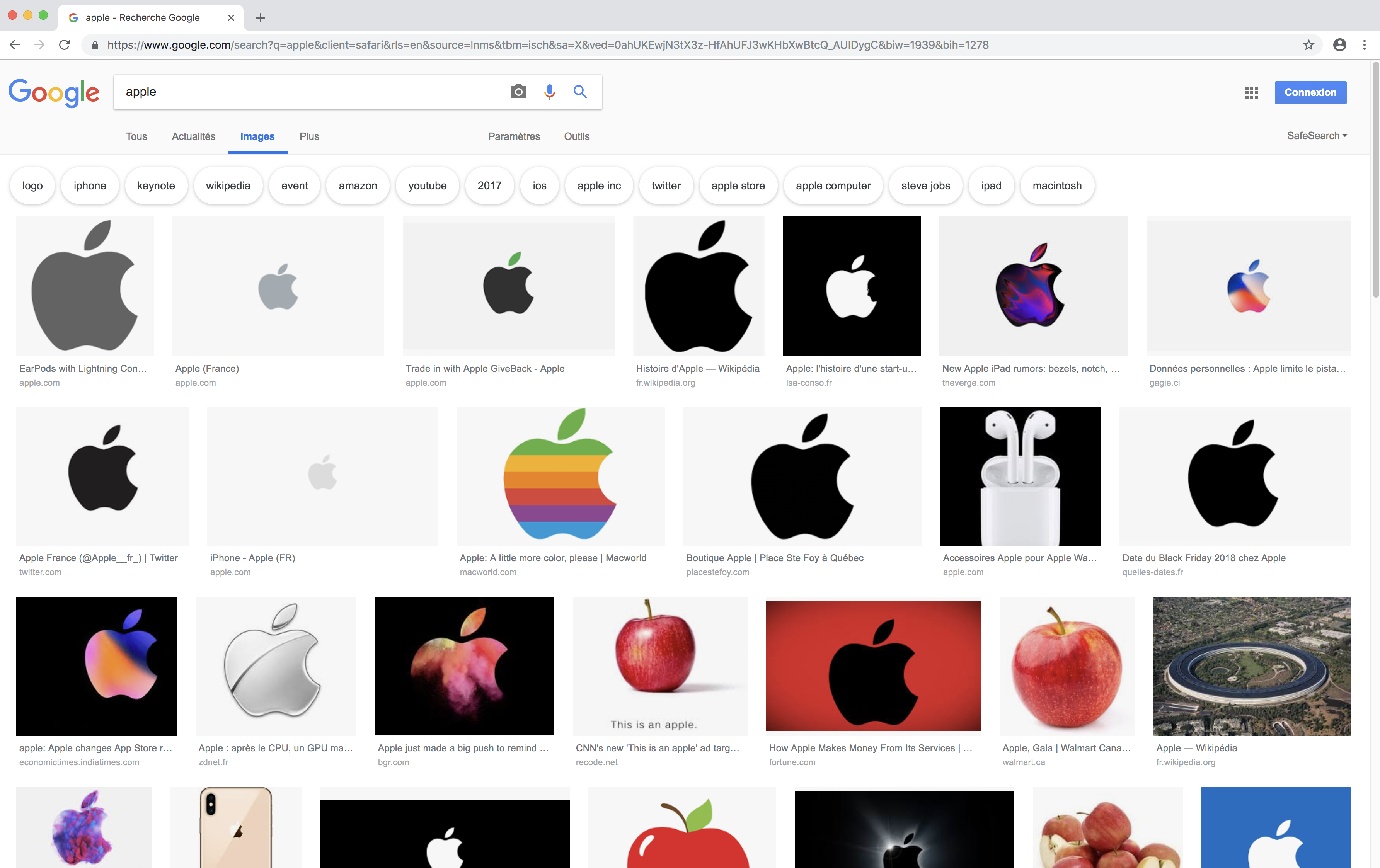Click the browser reload icon

click(64, 45)
